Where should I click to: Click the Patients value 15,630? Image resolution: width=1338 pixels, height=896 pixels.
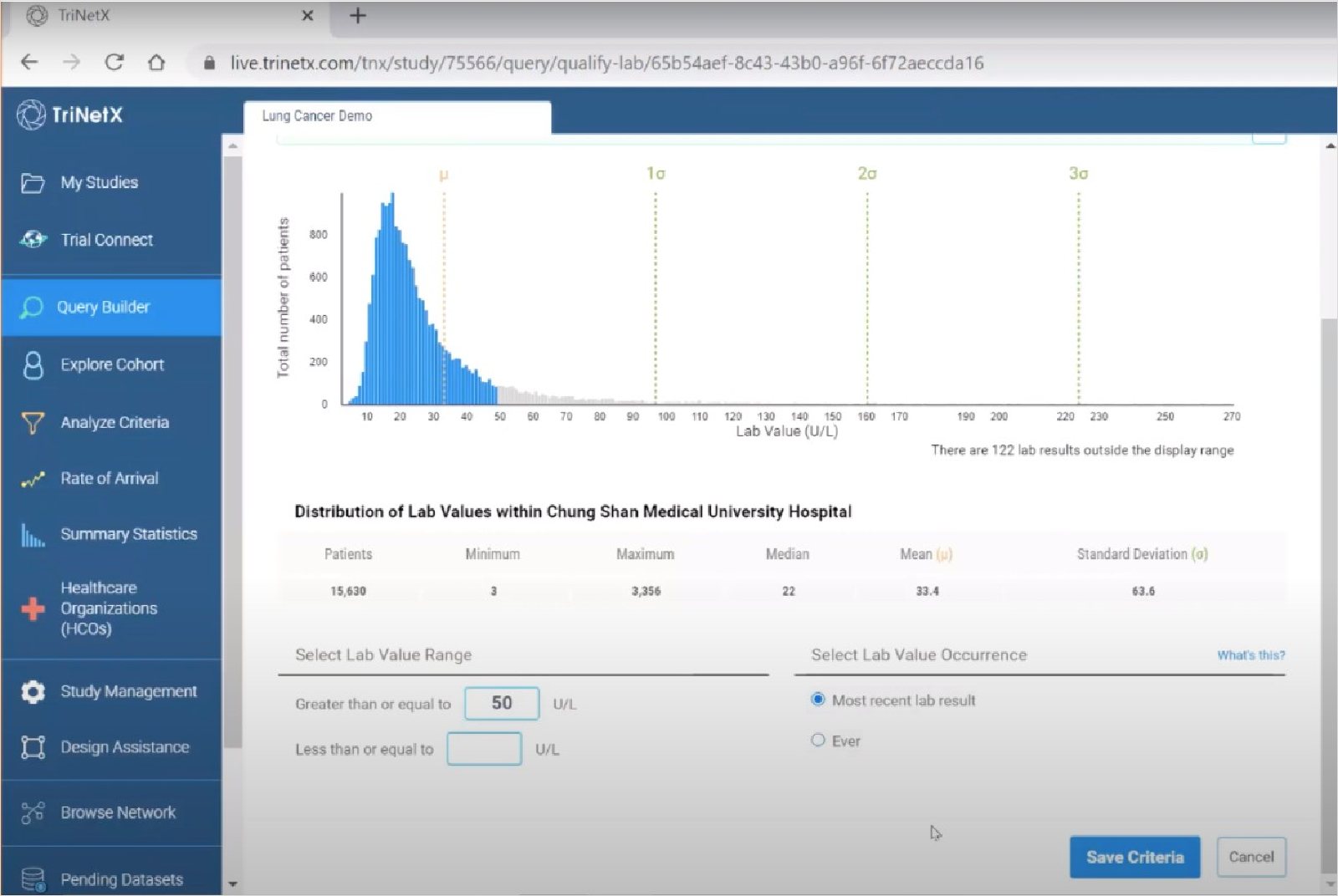(348, 591)
